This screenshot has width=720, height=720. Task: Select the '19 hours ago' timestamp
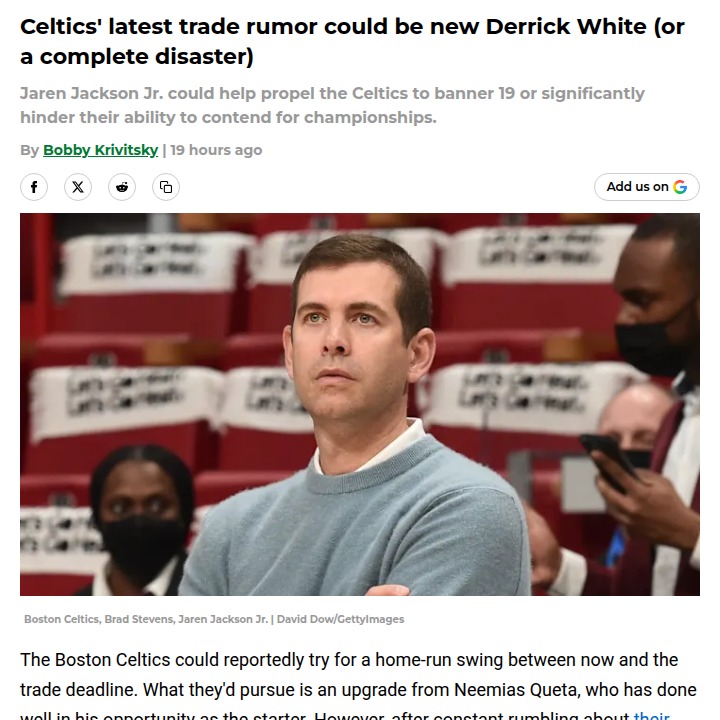tap(216, 150)
